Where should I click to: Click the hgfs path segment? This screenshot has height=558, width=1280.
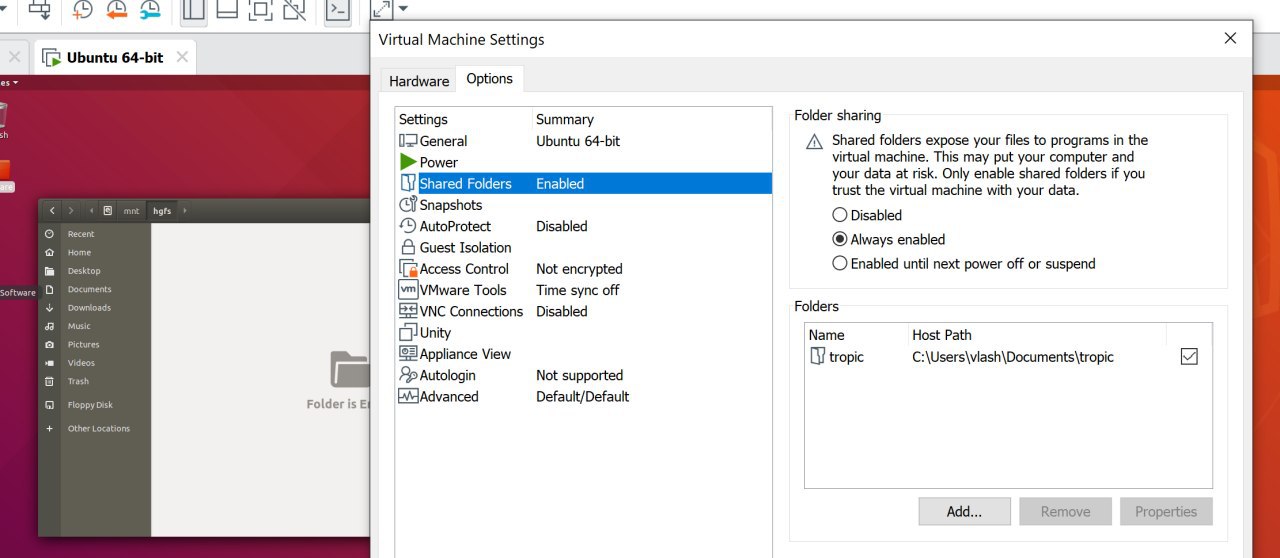point(161,211)
